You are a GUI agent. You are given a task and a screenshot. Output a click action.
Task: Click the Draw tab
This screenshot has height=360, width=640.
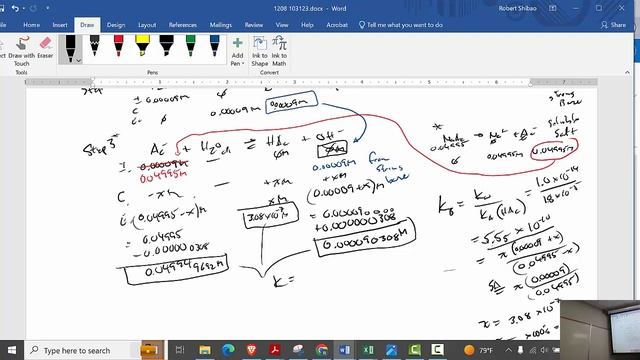[87, 25]
